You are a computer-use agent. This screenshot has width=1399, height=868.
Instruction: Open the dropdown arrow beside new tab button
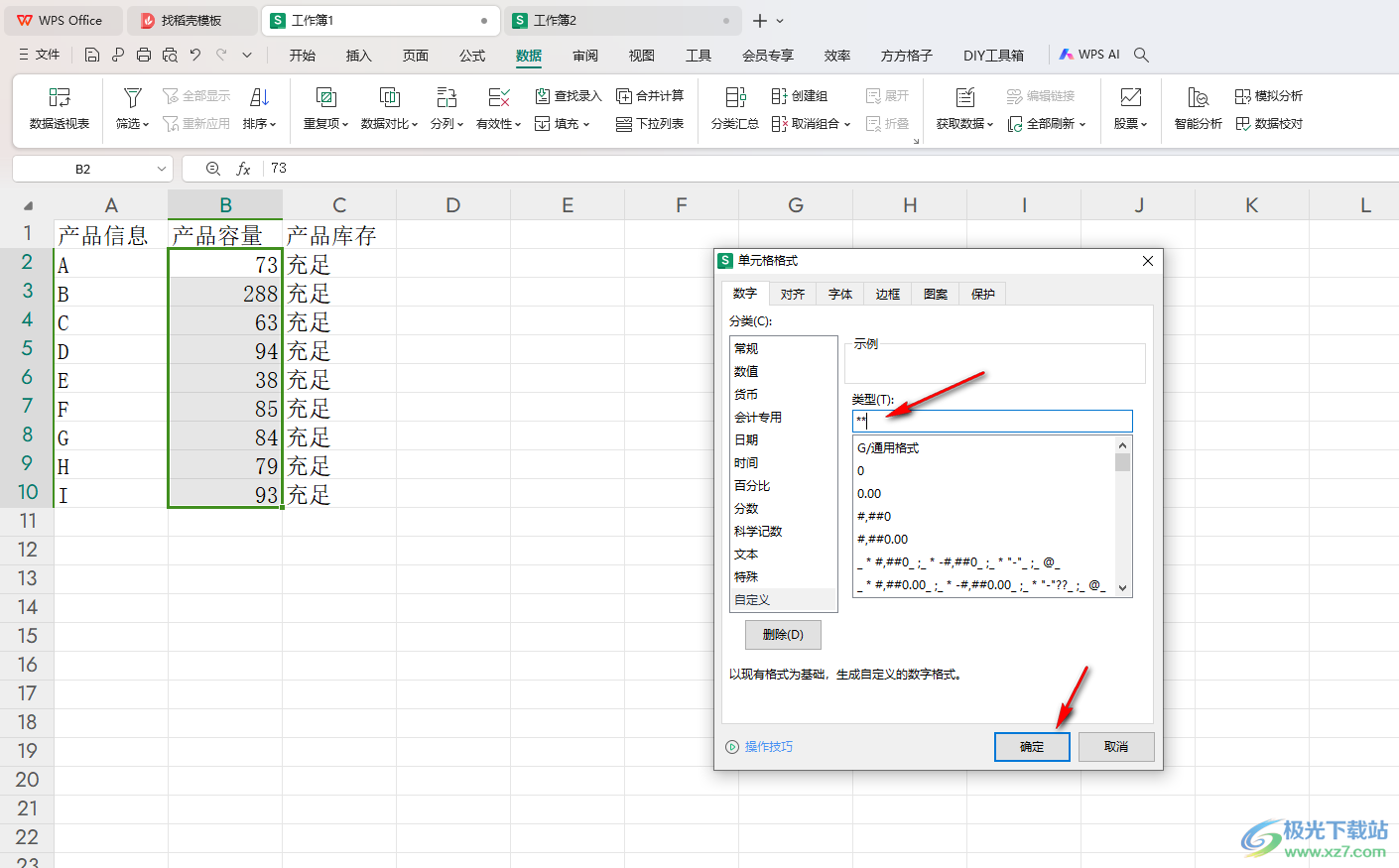tap(781, 21)
